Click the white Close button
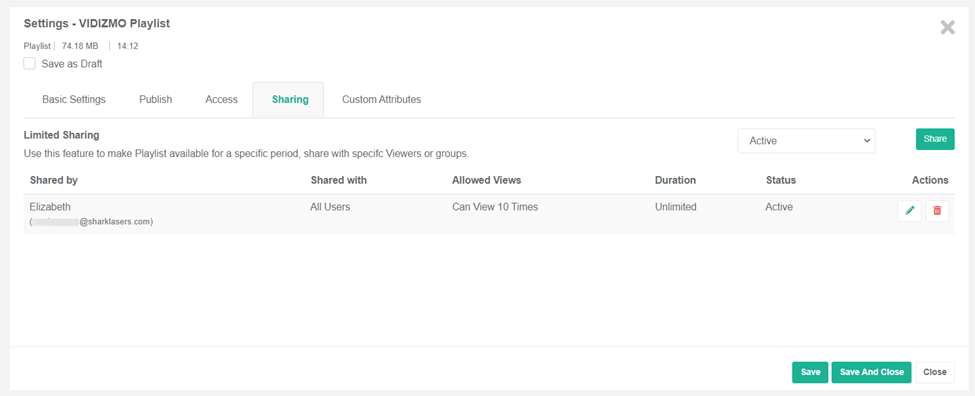Image resolution: width=975 pixels, height=396 pixels. (935, 372)
